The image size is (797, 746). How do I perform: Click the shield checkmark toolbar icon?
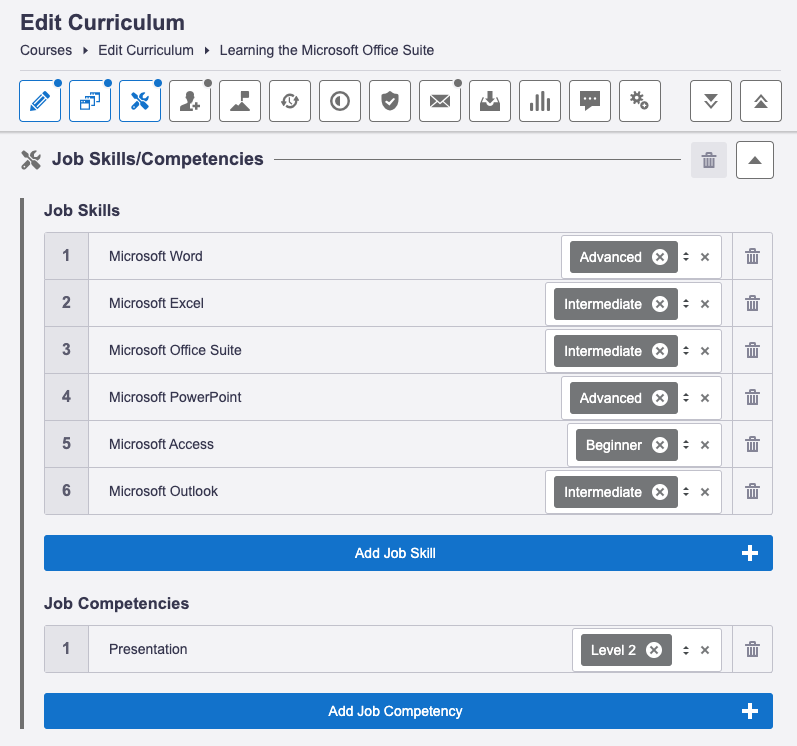pos(390,101)
